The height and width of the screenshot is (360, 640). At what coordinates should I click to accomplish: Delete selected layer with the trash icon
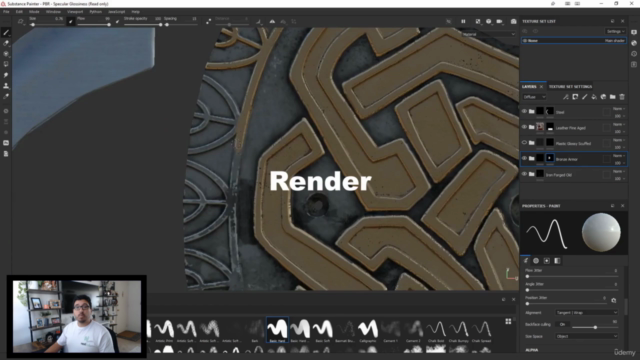(x=622, y=97)
